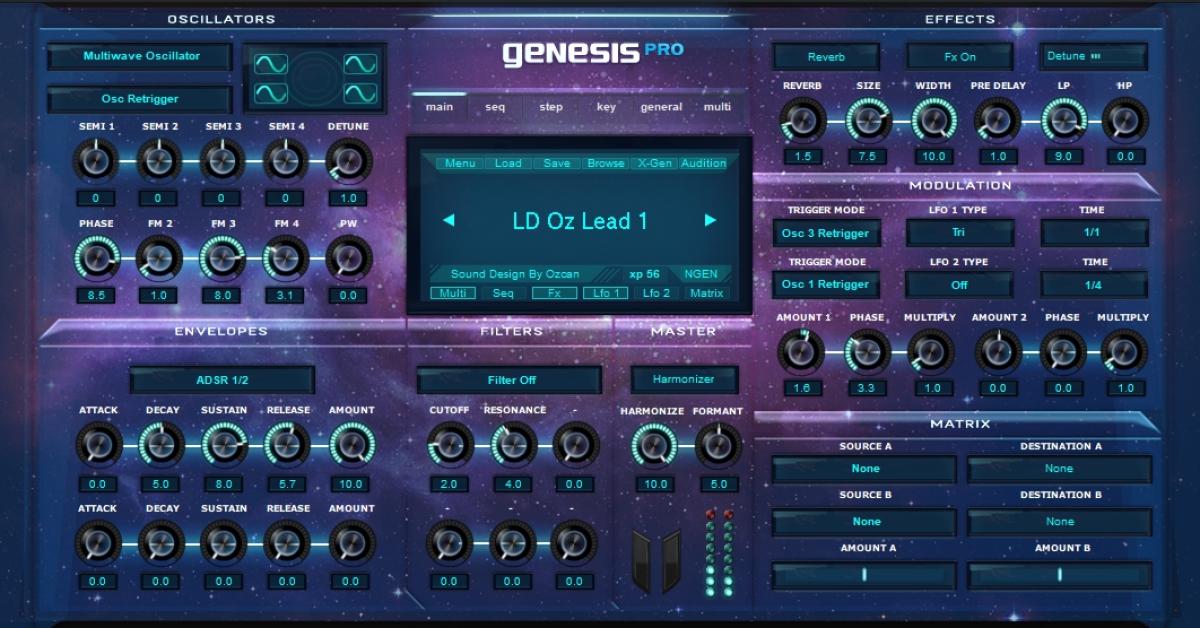This screenshot has height=628, width=1200.
Task: Click the HP knob in Effects
Action: (1125, 121)
